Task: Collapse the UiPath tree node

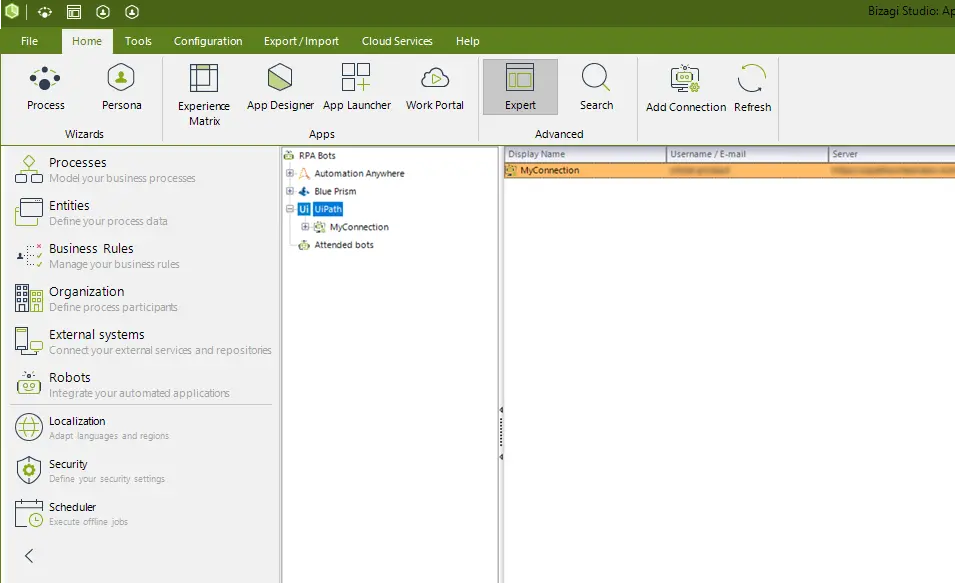Action: pos(290,209)
